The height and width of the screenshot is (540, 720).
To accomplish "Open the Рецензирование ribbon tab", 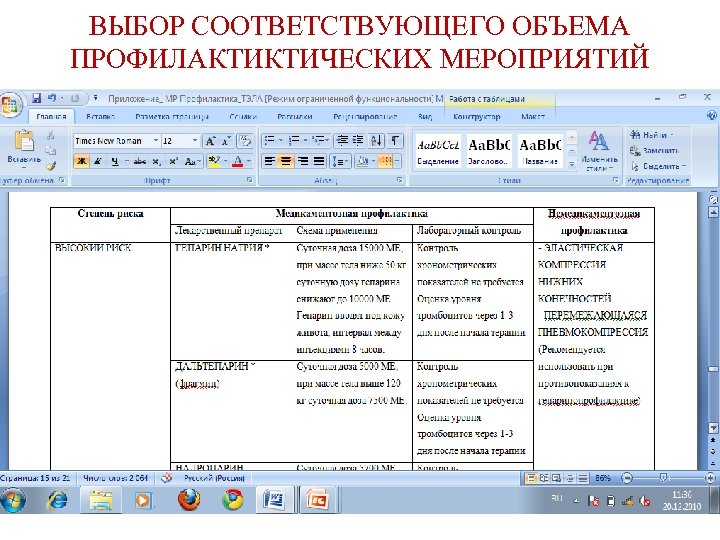I will click(365, 117).
